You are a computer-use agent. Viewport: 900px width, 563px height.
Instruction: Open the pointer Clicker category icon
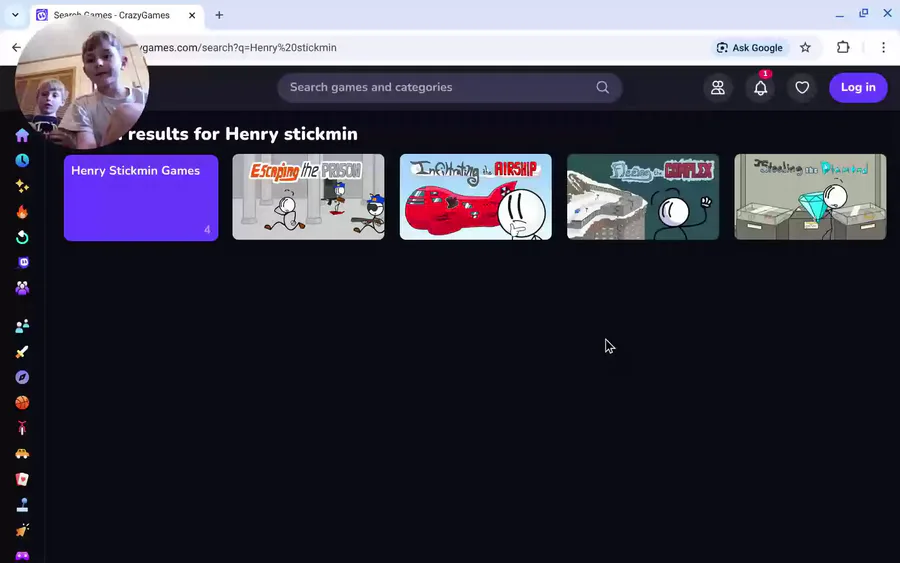22,530
